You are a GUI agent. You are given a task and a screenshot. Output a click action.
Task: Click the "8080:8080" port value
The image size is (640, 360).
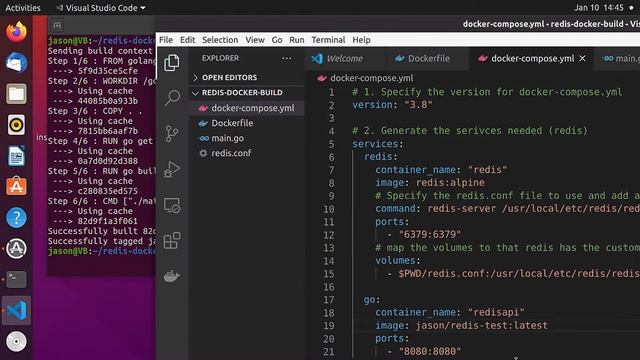[430, 351]
